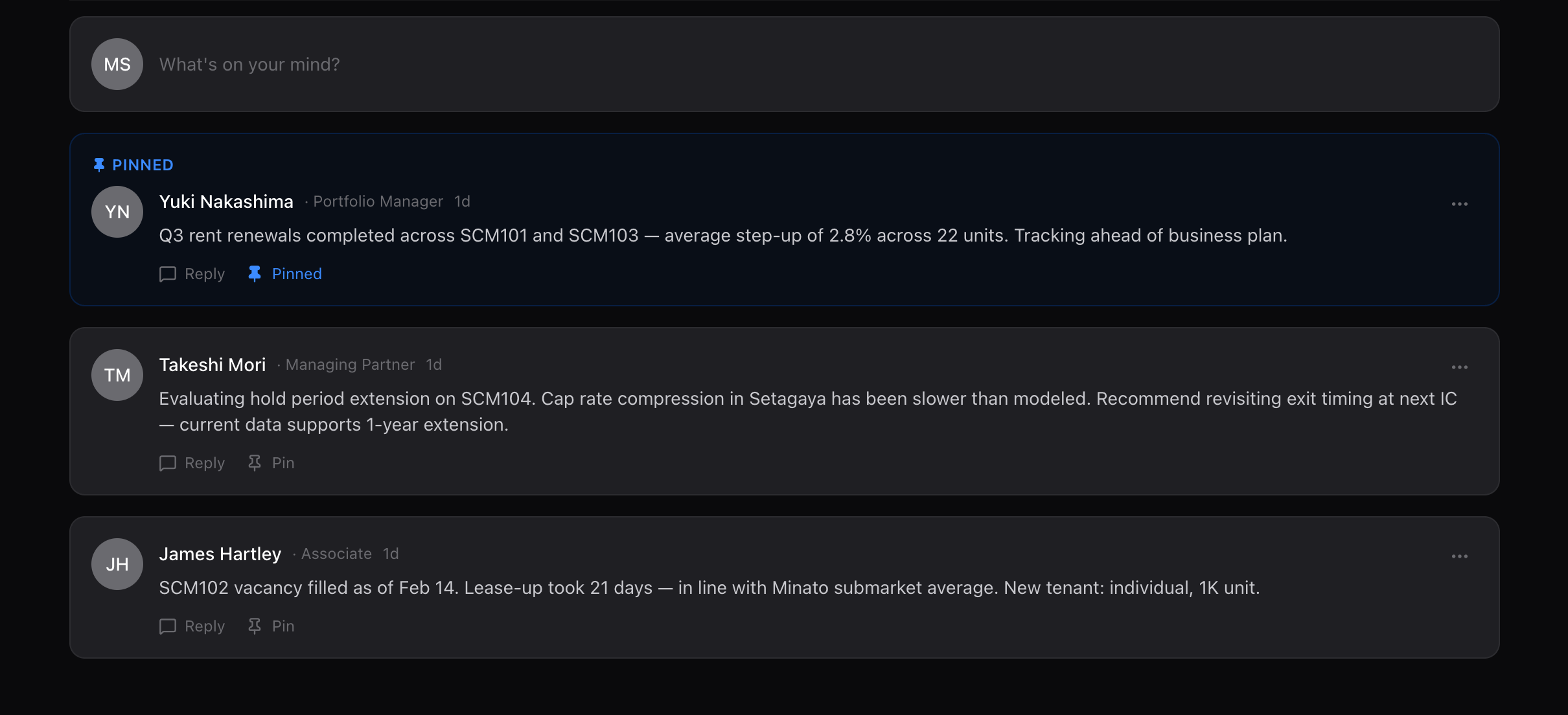Click Takeshi Mori's TM avatar
The width and height of the screenshot is (1568, 715).
tap(117, 375)
